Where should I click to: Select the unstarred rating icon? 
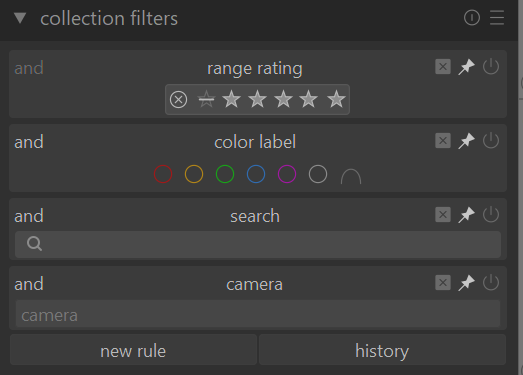(206, 99)
